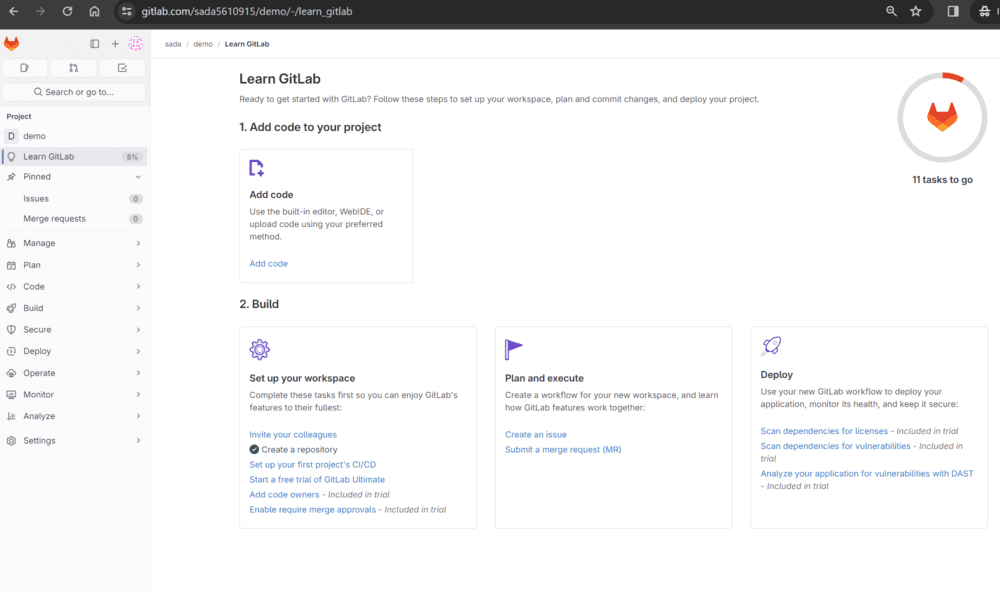Click the sada breadcrumb link
The image size is (1000, 591).
click(x=173, y=44)
